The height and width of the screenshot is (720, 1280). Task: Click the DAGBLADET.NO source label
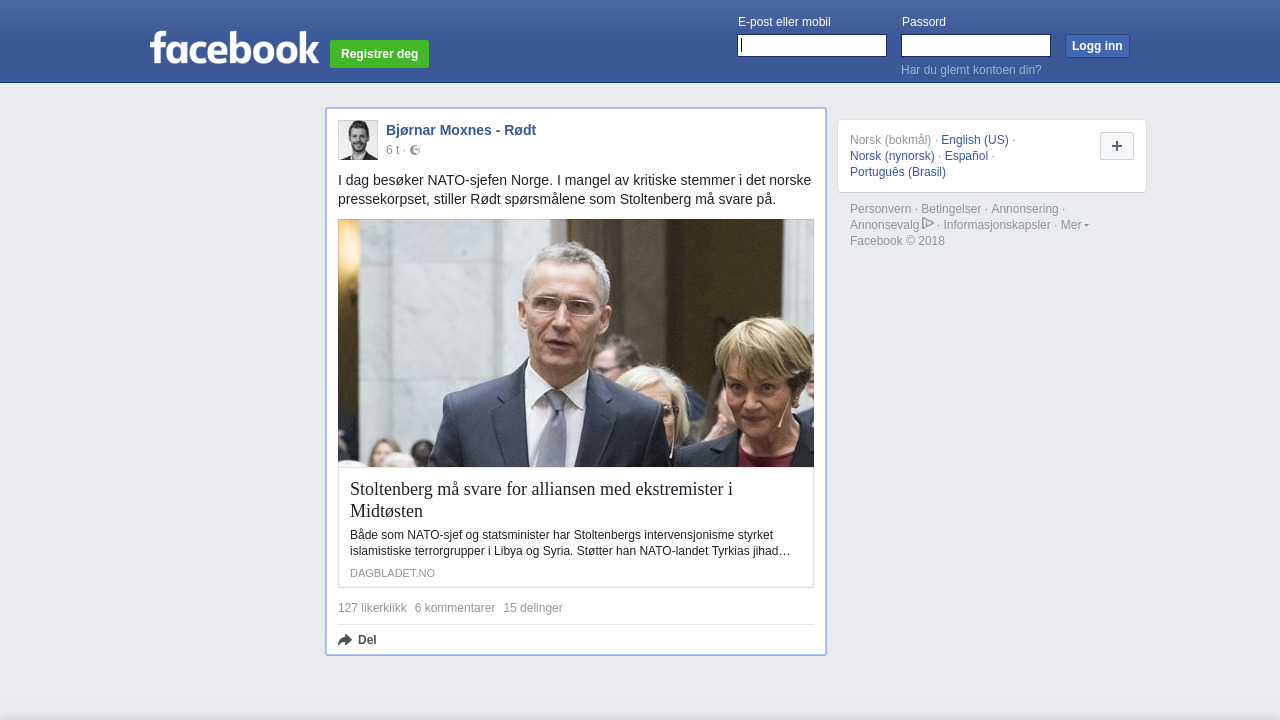pos(392,573)
